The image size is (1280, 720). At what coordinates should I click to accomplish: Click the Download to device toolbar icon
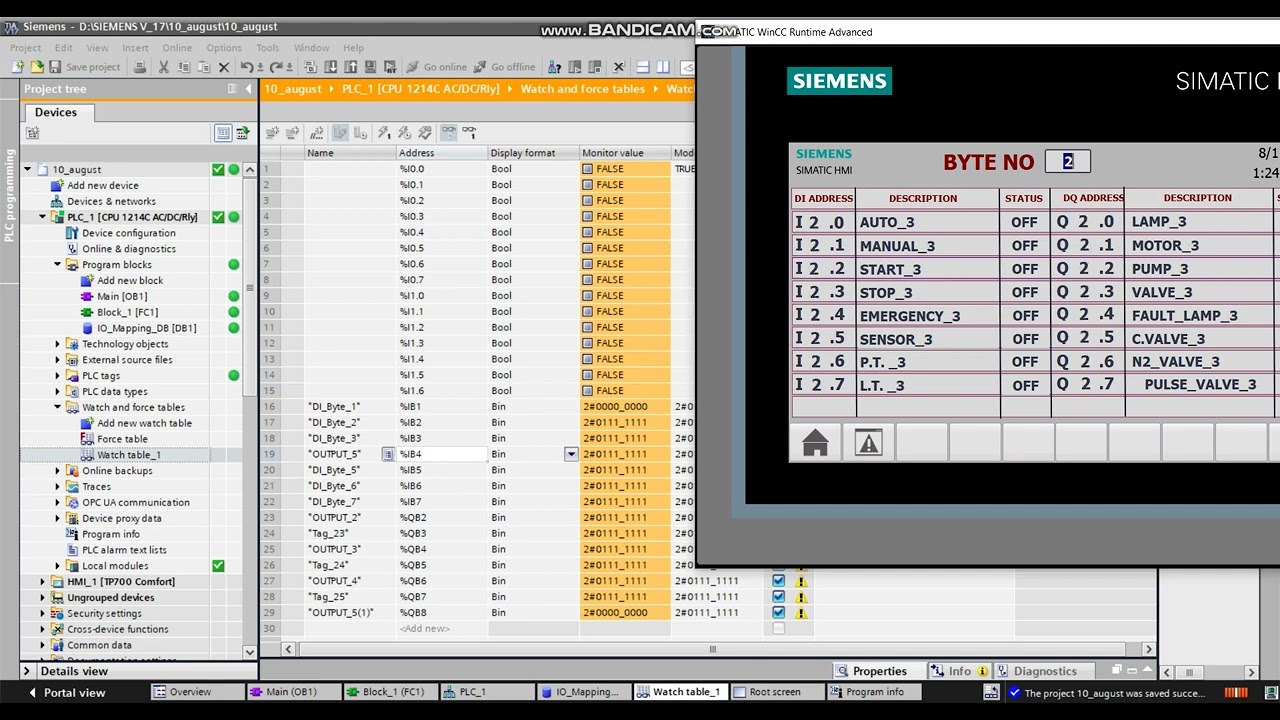(330, 67)
